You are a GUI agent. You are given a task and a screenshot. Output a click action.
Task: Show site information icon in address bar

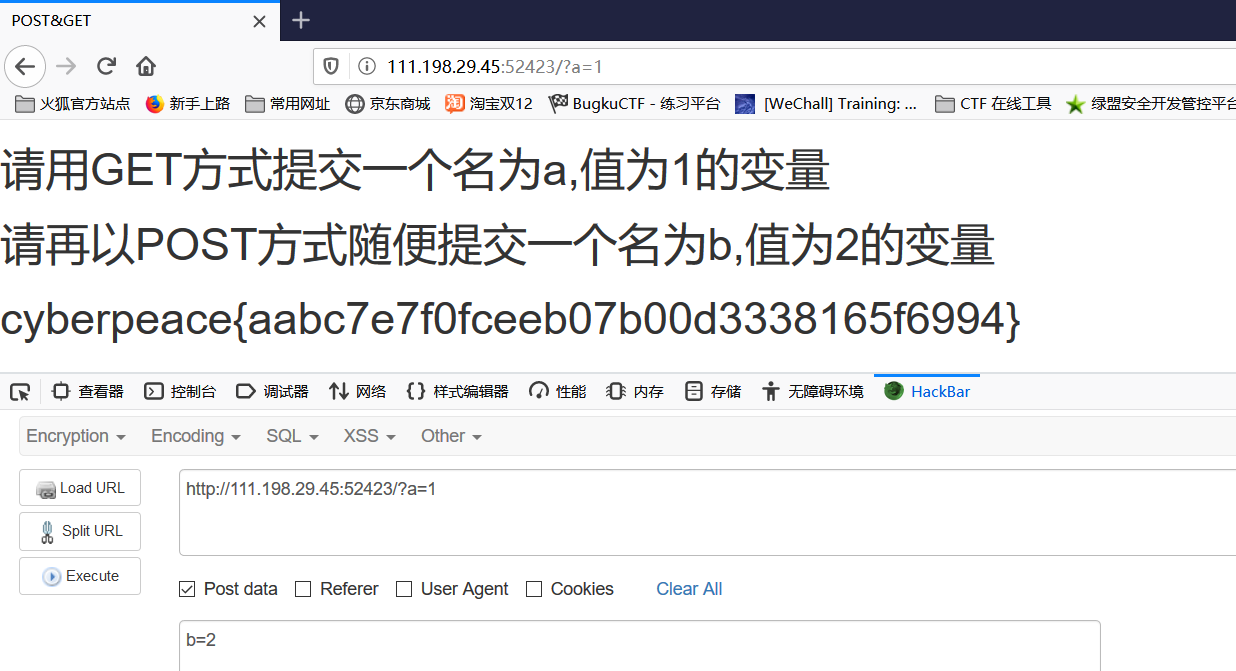tap(366, 67)
